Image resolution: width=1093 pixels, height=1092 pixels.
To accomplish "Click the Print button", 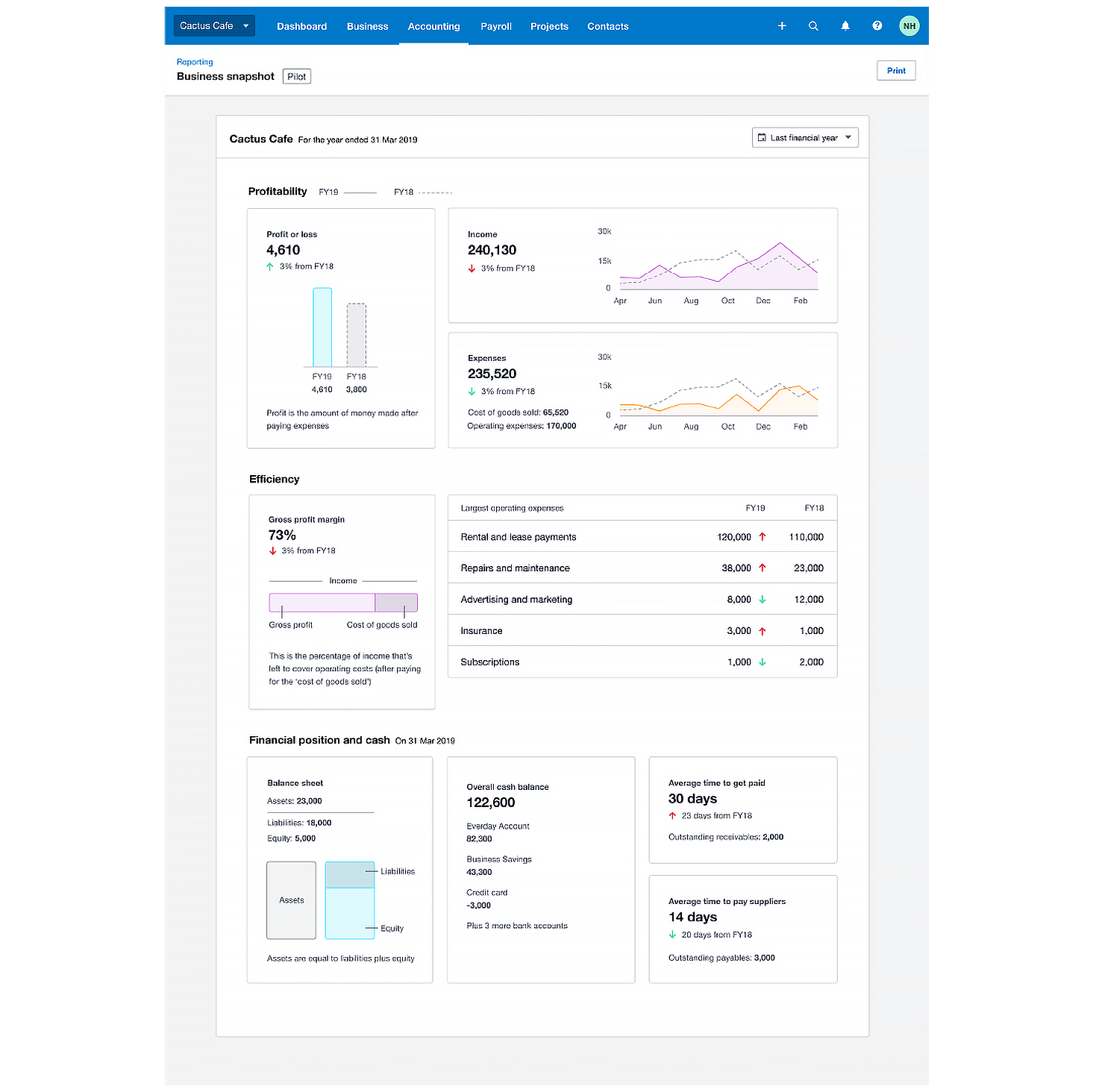I will click(x=895, y=70).
